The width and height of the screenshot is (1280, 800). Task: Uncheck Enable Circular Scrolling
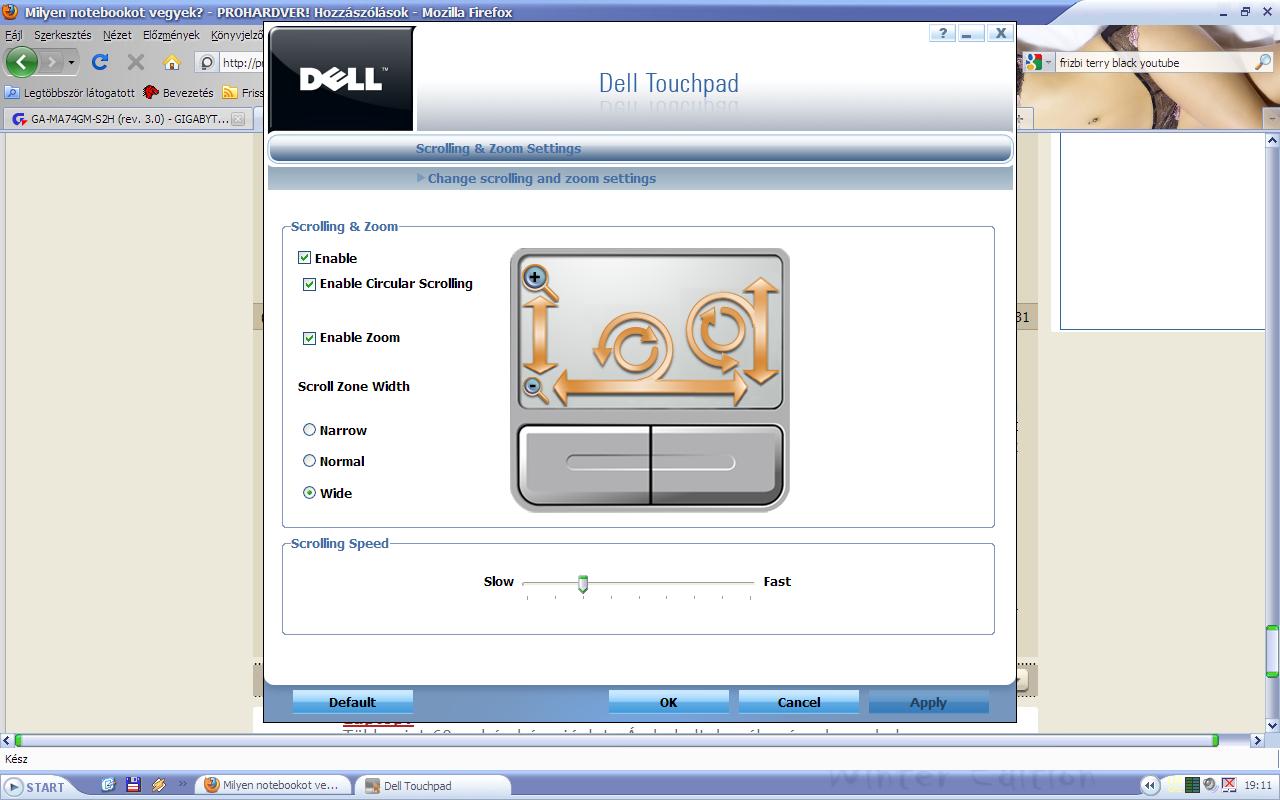[310, 284]
